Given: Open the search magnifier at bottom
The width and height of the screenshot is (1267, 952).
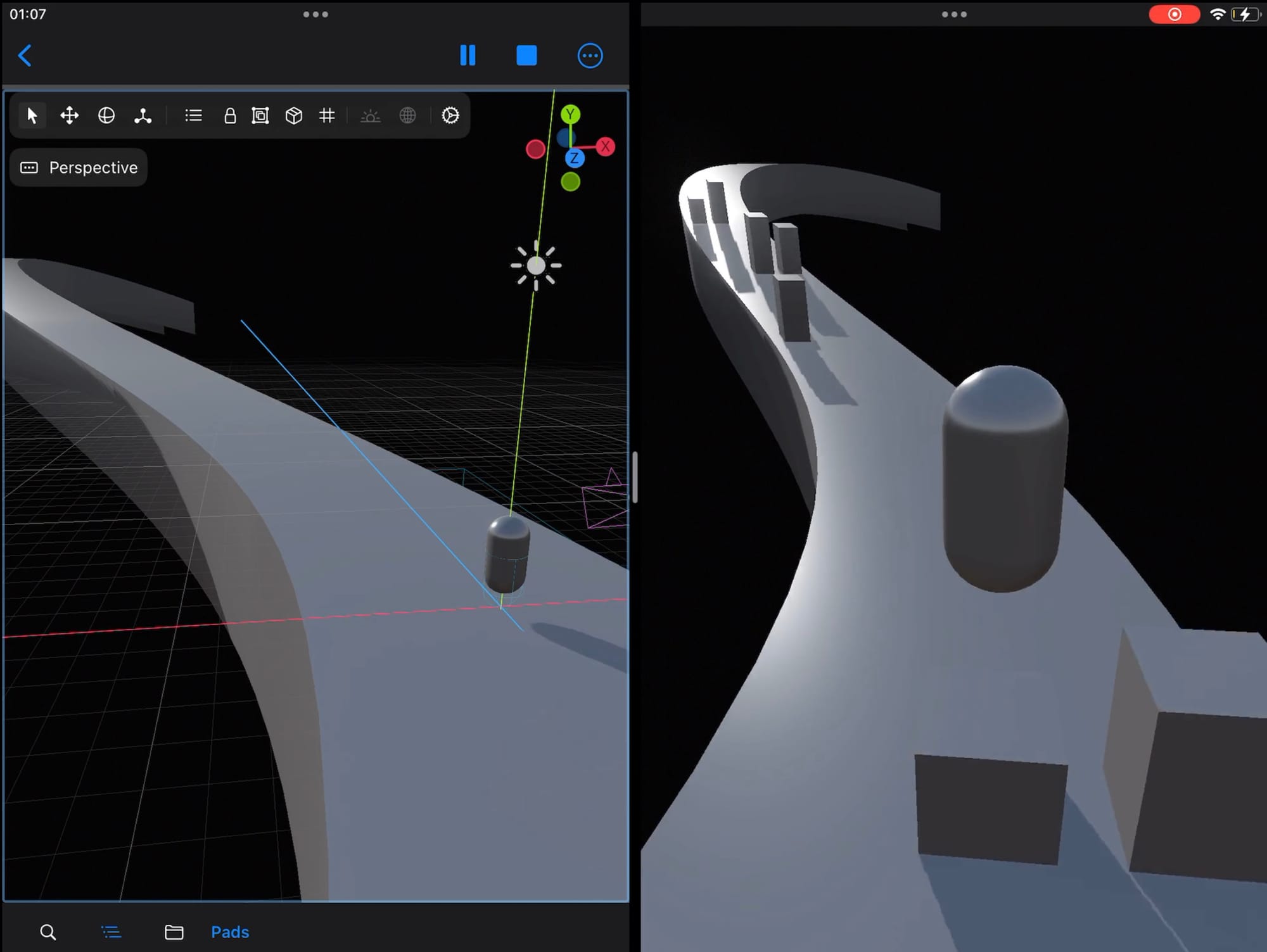Looking at the screenshot, I should click(x=48, y=932).
